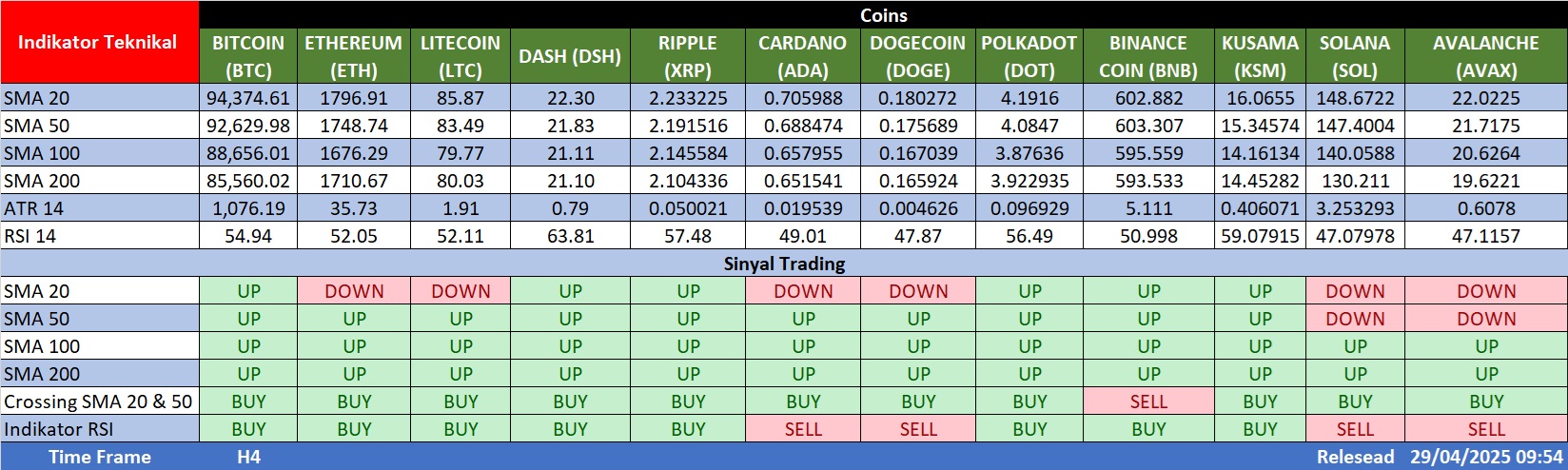Click the SELL signal in Crossing SMA row
1568x470 pixels.
pyautogui.click(x=1148, y=401)
